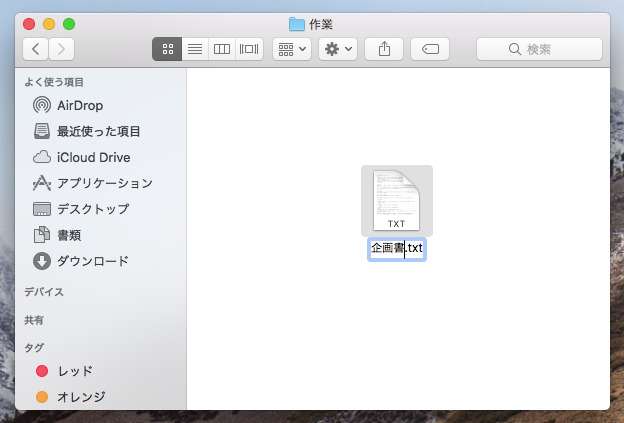624x423 pixels.
Task: Open iCloud Drive from the sidebar
Action: [94, 157]
